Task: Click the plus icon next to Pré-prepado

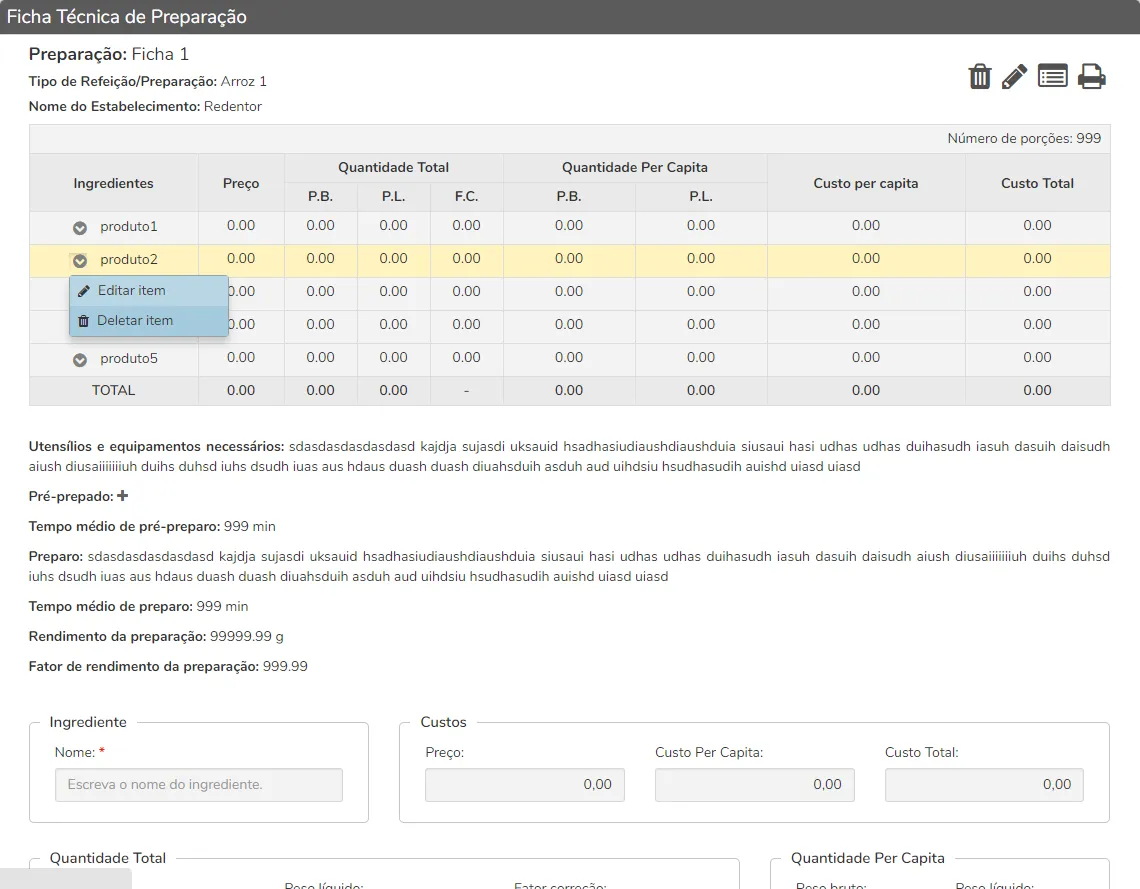Action: (x=123, y=496)
